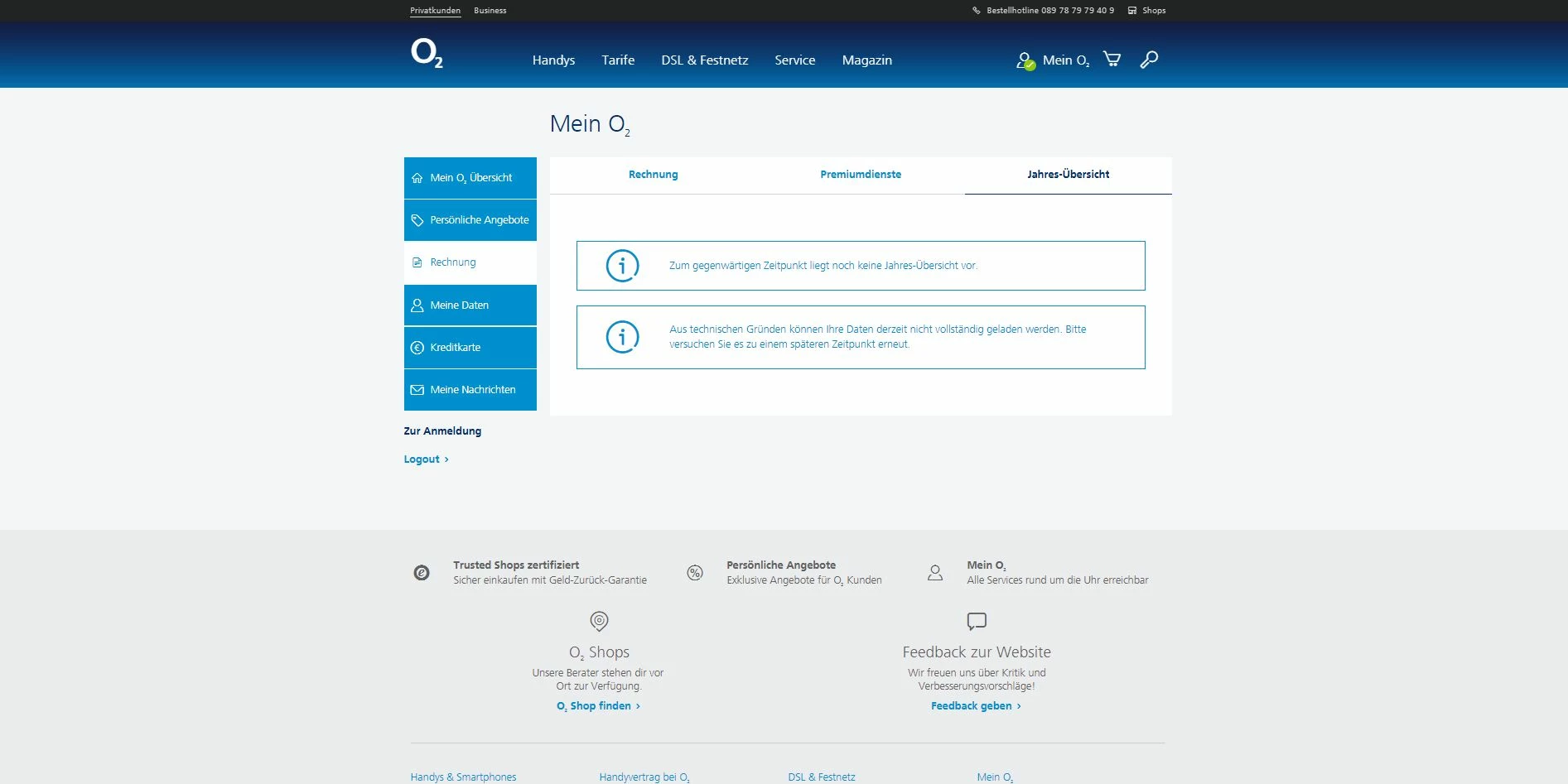Image resolution: width=1568 pixels, height=784 pixels.
Task: Click info icon in technical error notice
Action: pyautogui.click(x=623, y=337)
